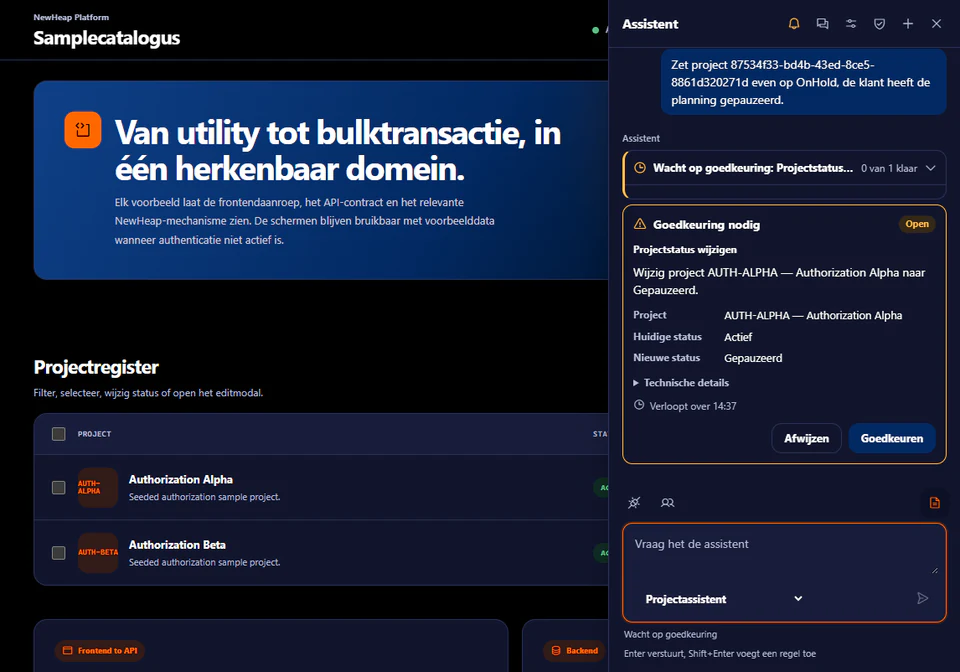The image size is (960, 672).
Task: Toggle the select-all checkbox in PROJECT header
Action: pos(59,434)
